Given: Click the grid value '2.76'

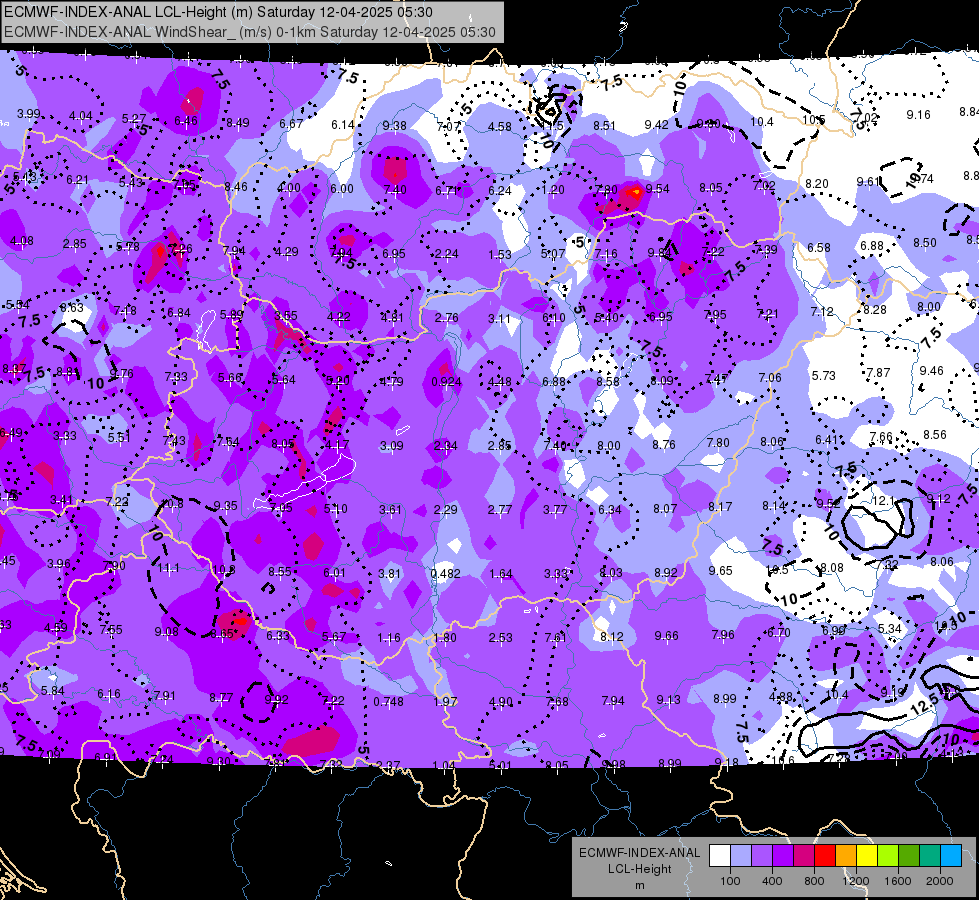Looking at the screenshot, I should point(446,318).
